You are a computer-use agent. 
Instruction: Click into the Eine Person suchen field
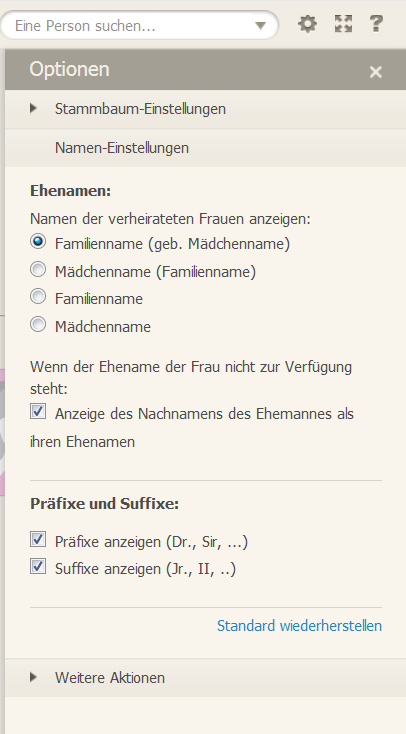[132, 25]
